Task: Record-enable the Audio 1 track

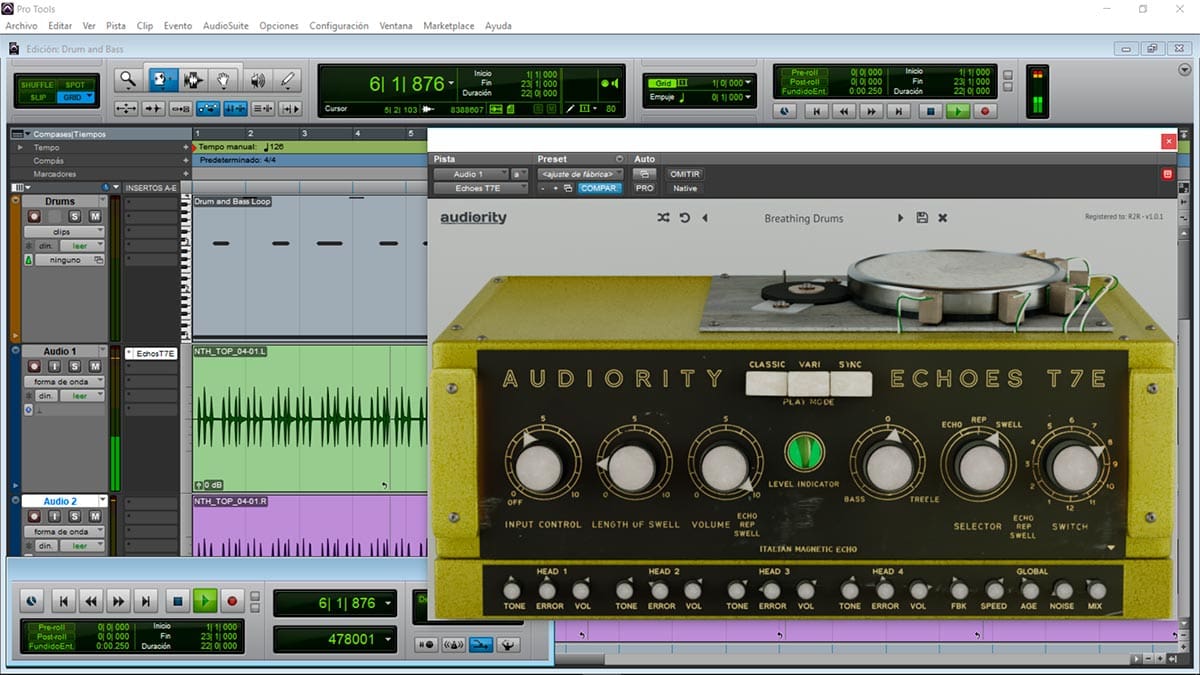Action: tap(33, 367)
